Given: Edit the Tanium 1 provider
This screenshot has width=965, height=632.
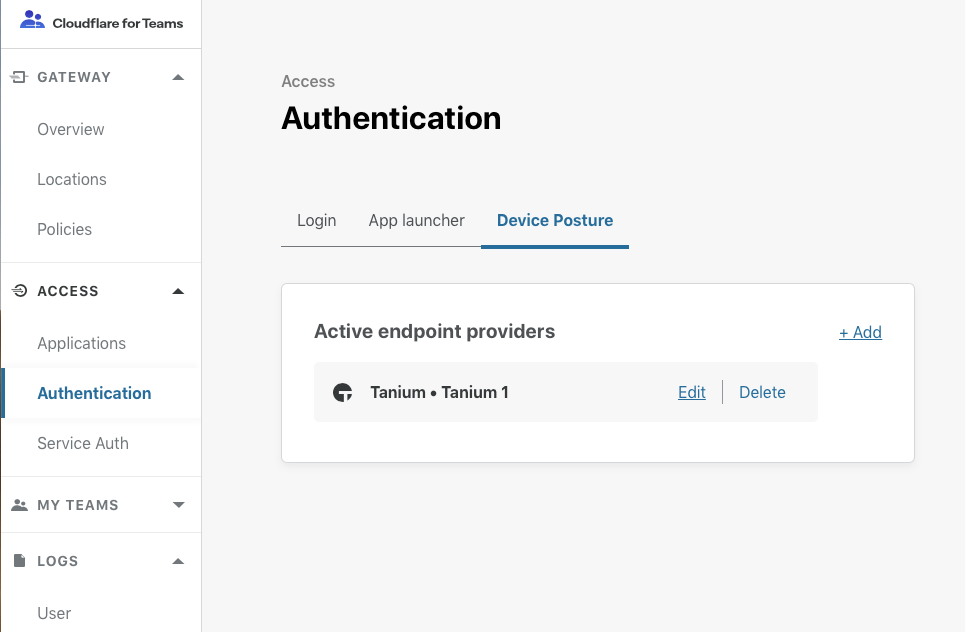Looking at the screenshot, I should (x=691, y=392).
